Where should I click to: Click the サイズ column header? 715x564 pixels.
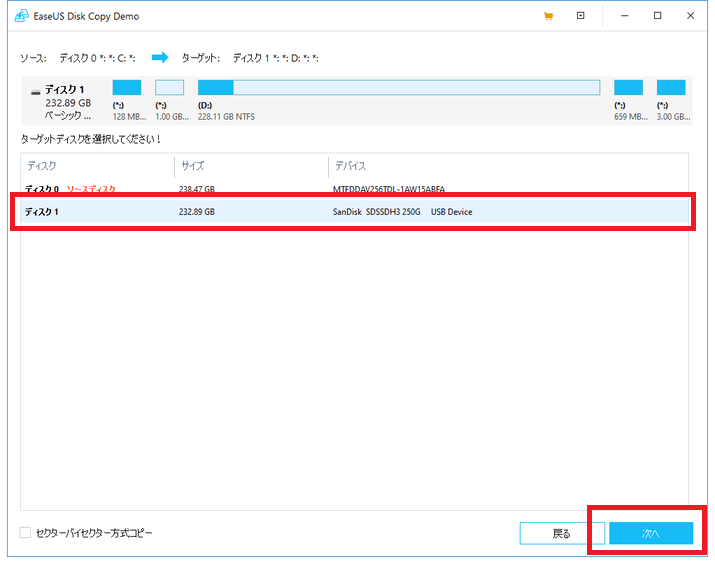[250, 165]
